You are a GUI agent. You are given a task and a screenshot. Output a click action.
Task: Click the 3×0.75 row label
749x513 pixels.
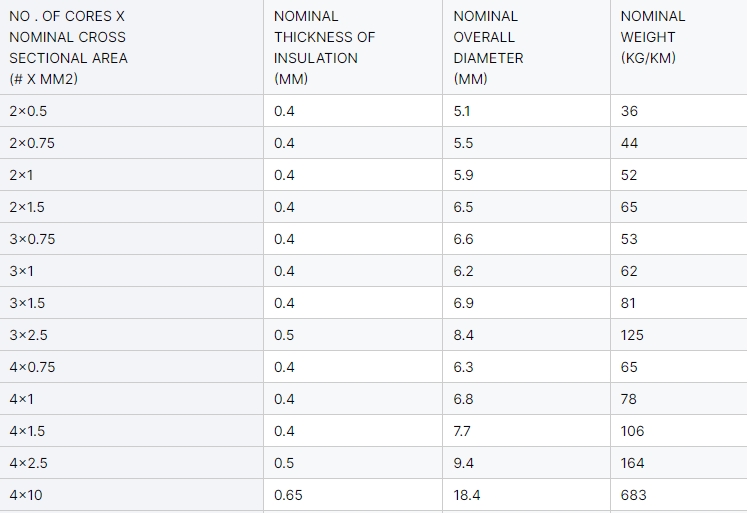32,239
